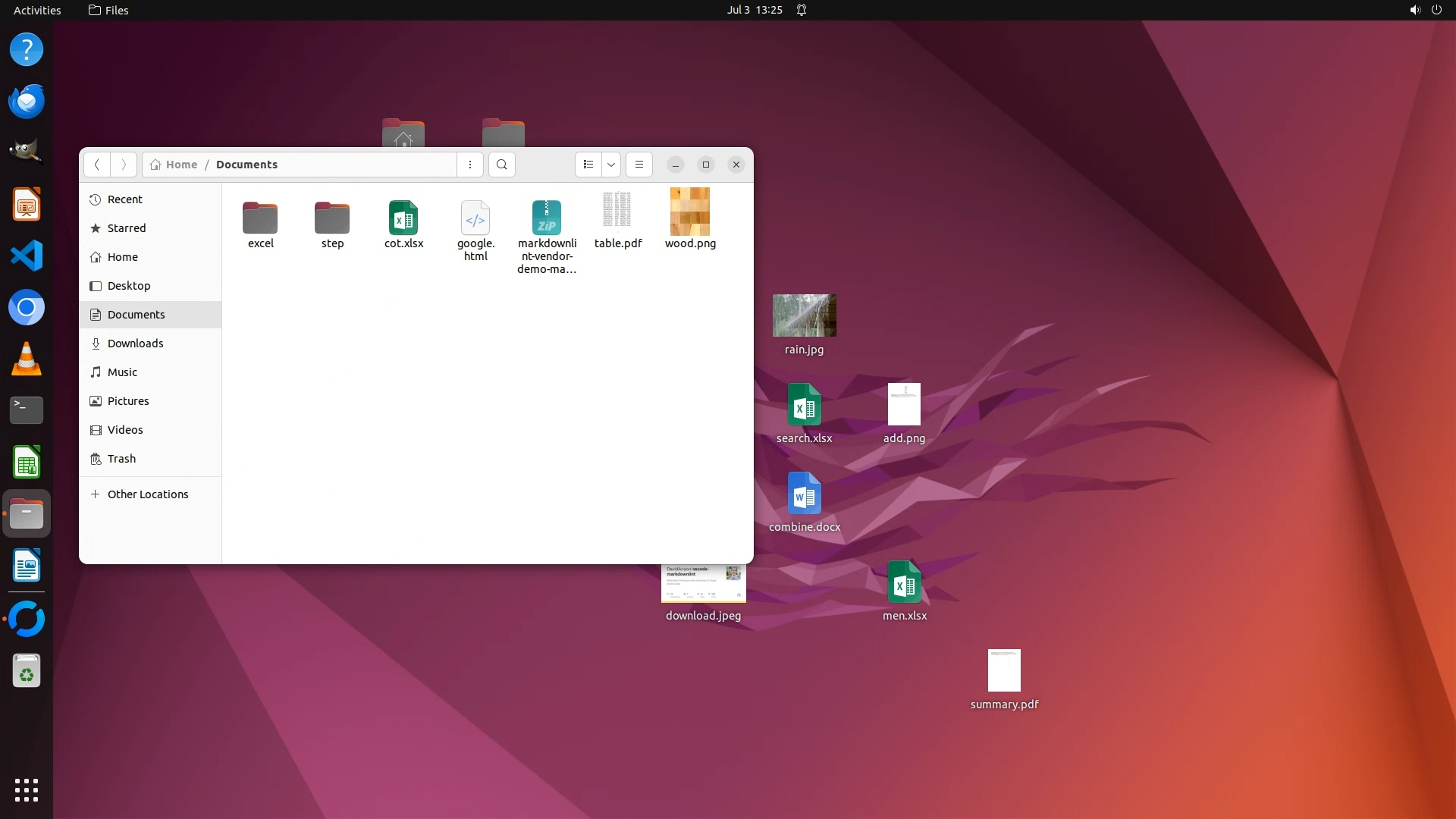Viewport: 1456px width, 819px height.
Task: Click the rain.jpg desktop thumbnail
Action: tap(804, 315)
